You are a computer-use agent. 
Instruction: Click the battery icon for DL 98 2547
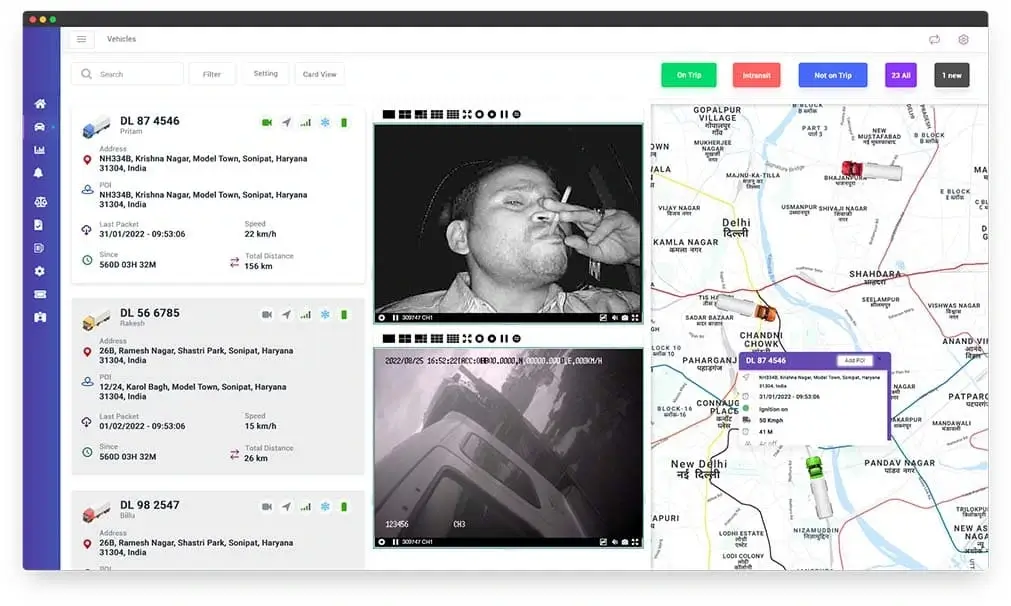pyautogui.click(x=344, y=507)
